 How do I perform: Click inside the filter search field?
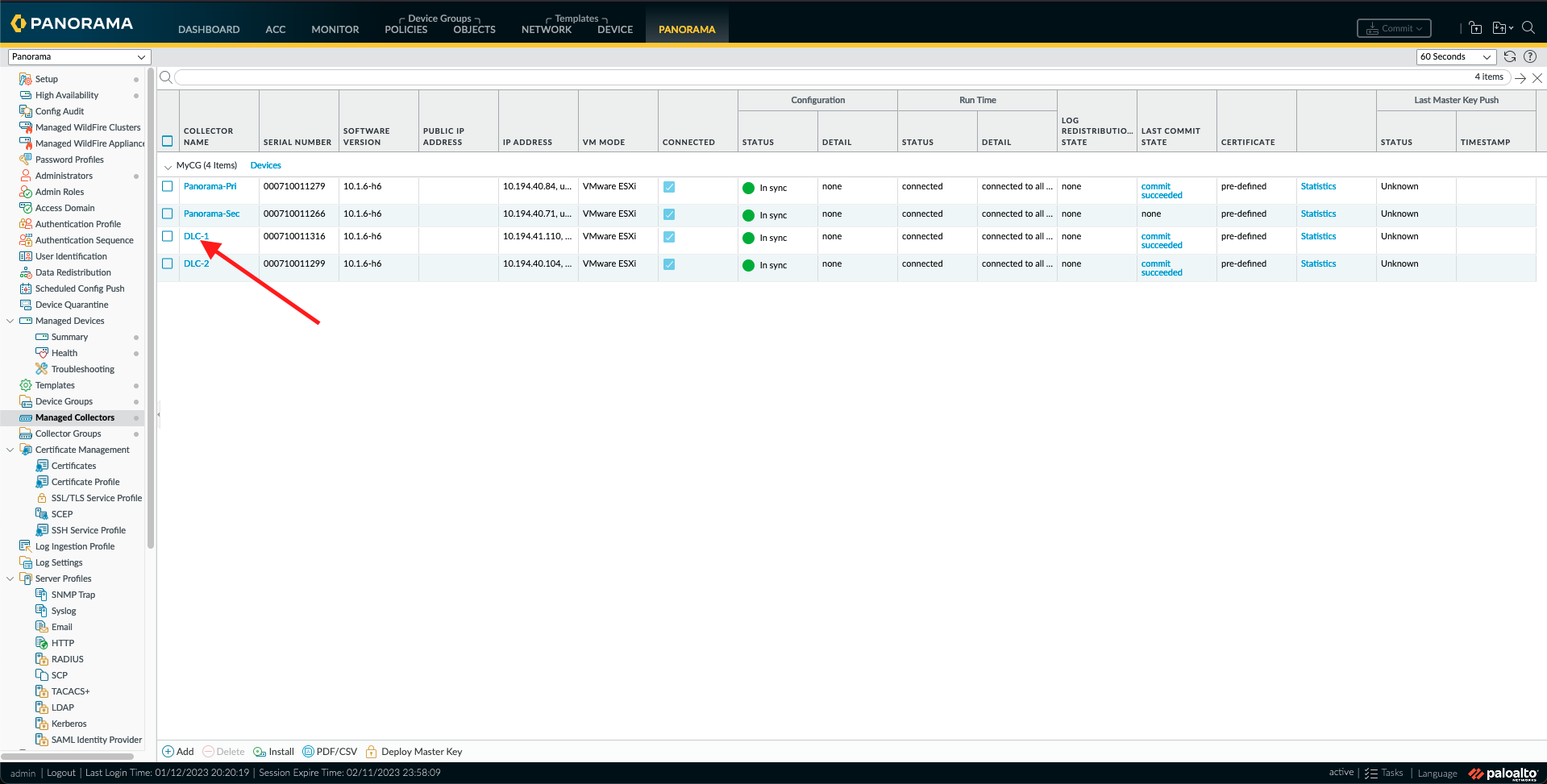[x=484, y=77]
